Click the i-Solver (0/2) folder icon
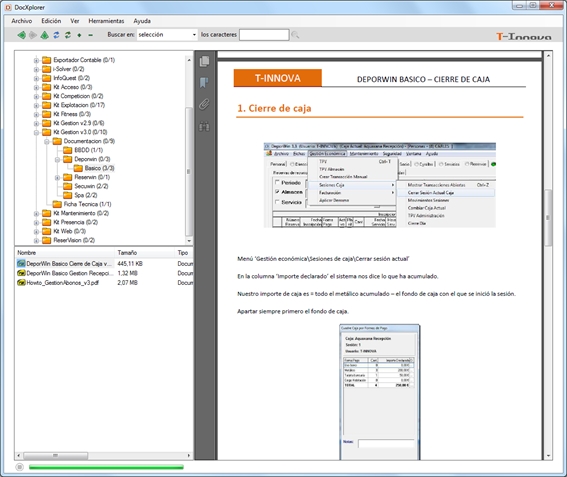 [x=47, y=69]
